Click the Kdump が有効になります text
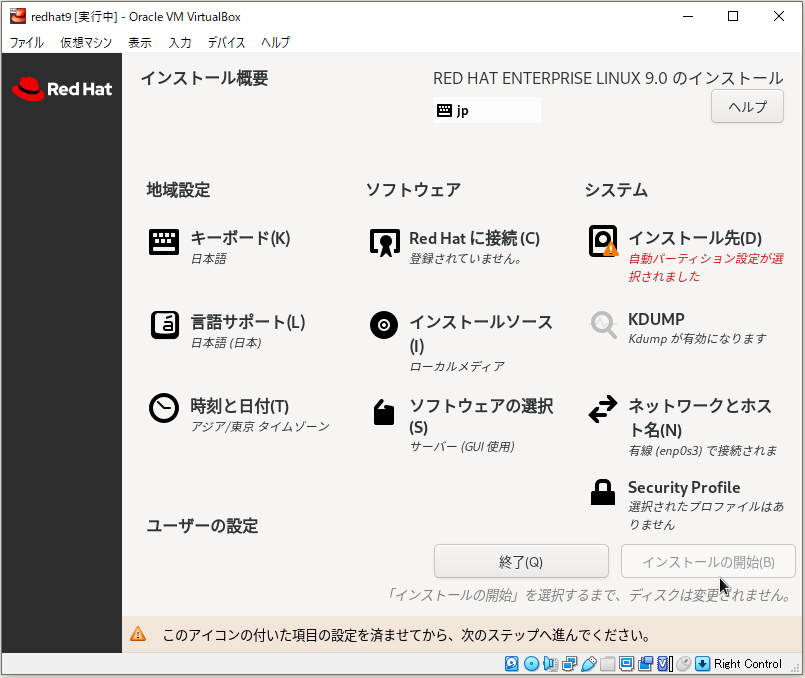Image resolution: width=805 pixels, height=678 pixels. coord(697,339)
